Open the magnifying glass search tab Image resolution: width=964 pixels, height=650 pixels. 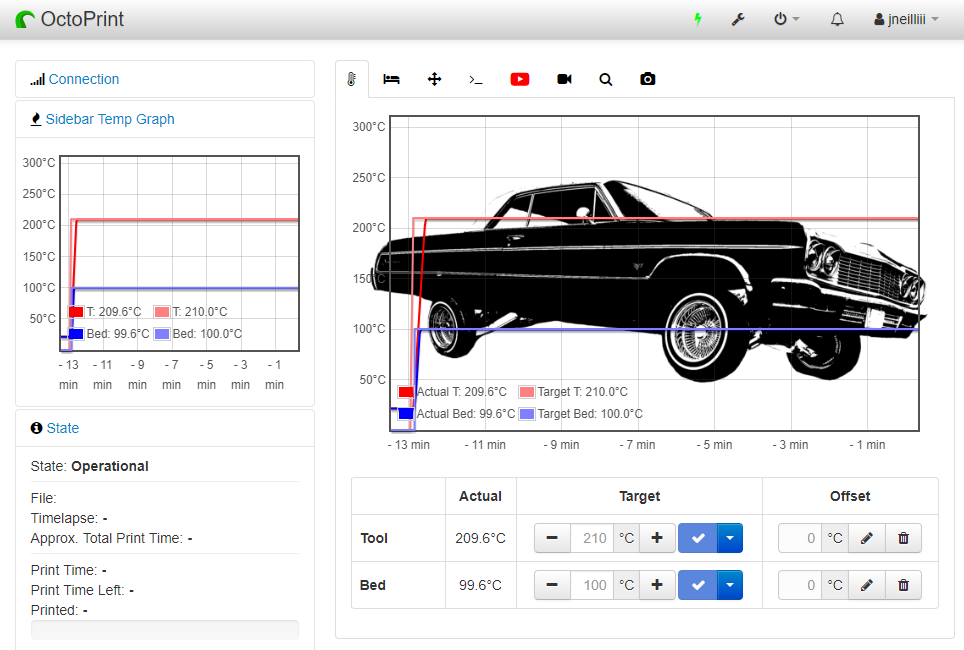tap(606, 79)
